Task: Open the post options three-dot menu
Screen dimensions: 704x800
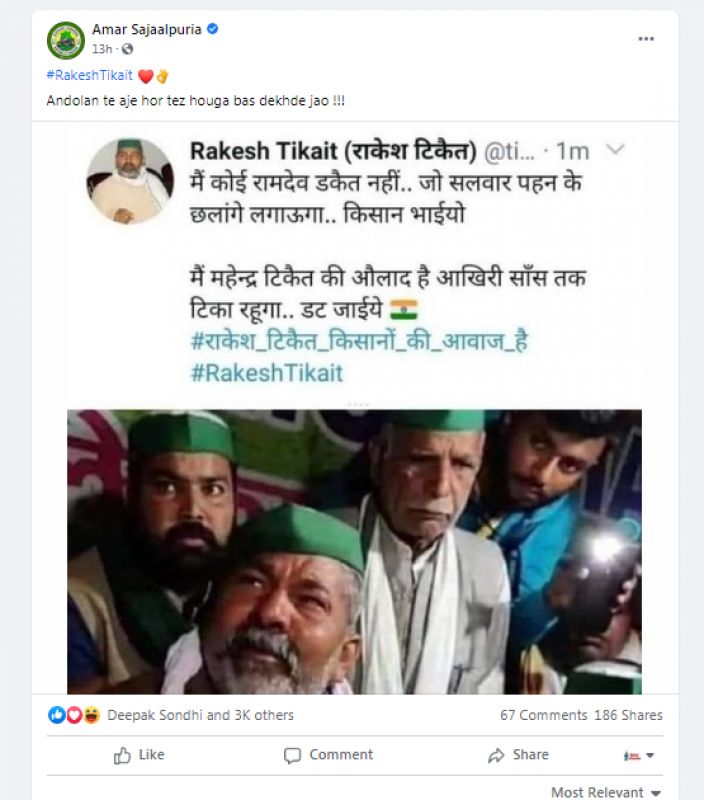Action: click(x=646, y=38)
